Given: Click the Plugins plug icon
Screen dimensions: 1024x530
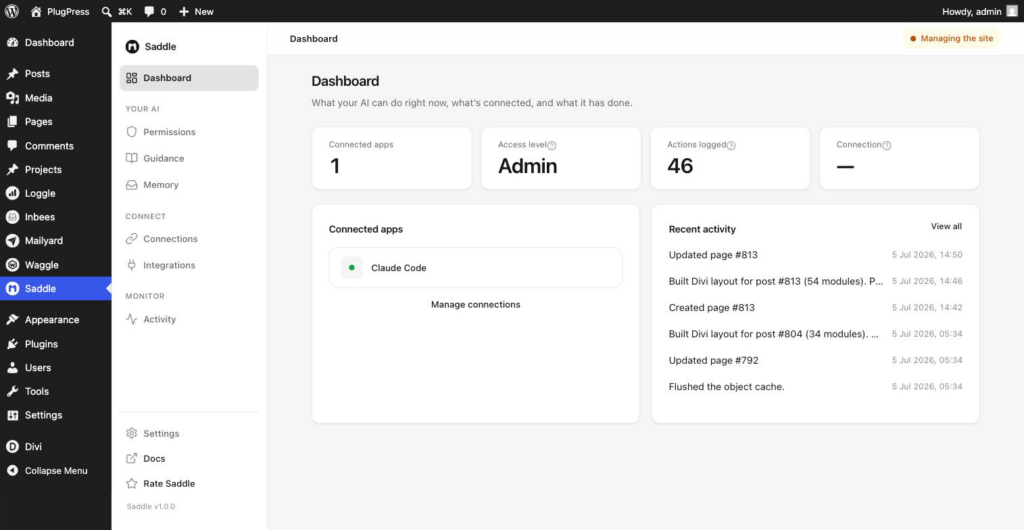Looking at the screenshot, I should pos(12,344).
